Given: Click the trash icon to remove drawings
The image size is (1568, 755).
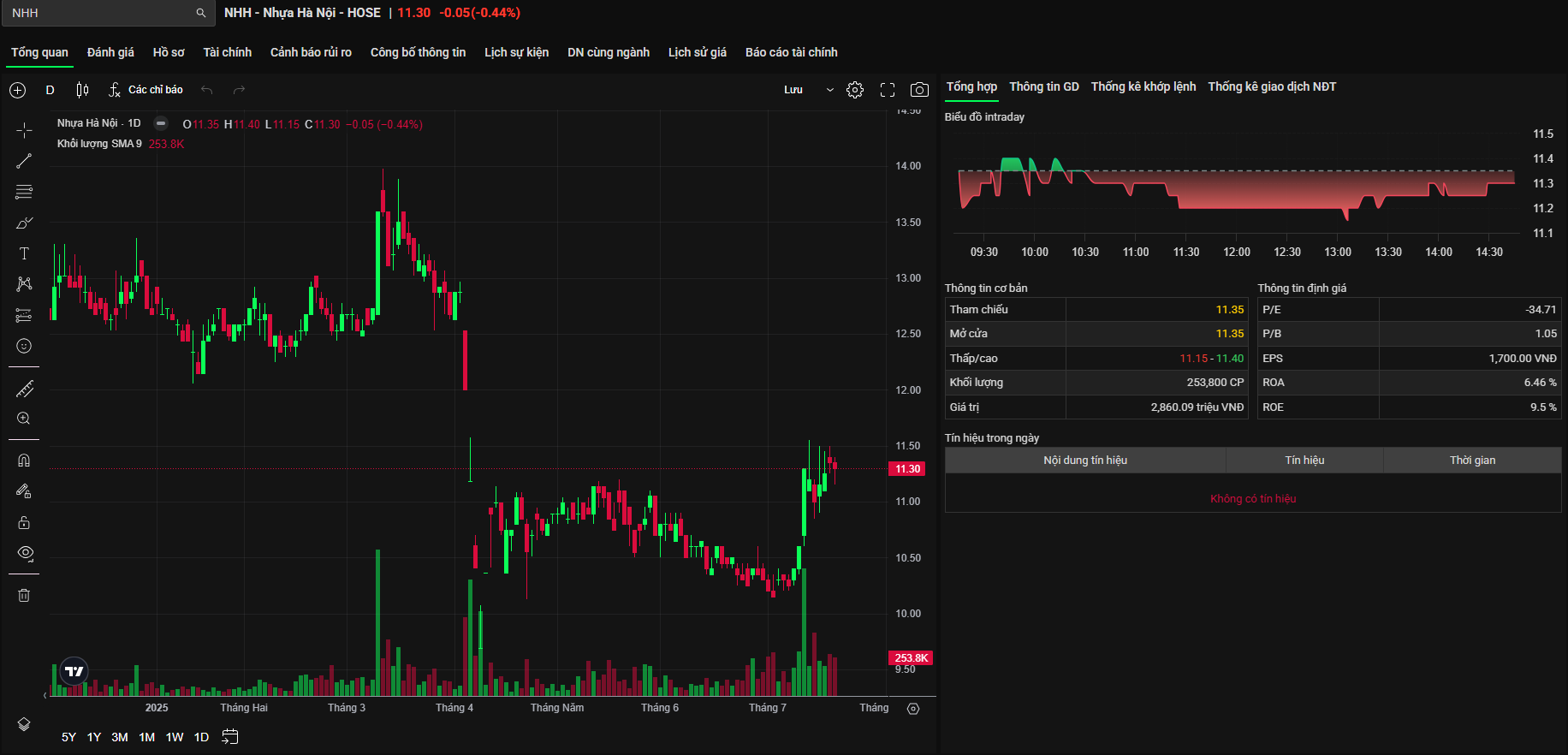Looking at the screenshot, I should 24,595.
